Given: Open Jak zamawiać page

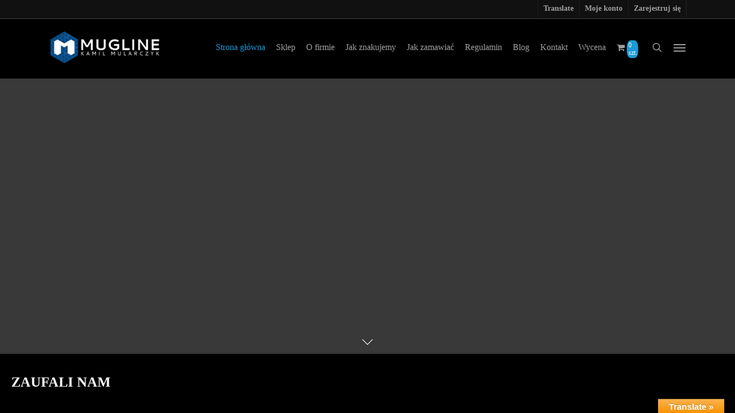Looking at the screenshot, I should (x=430, y=47).
